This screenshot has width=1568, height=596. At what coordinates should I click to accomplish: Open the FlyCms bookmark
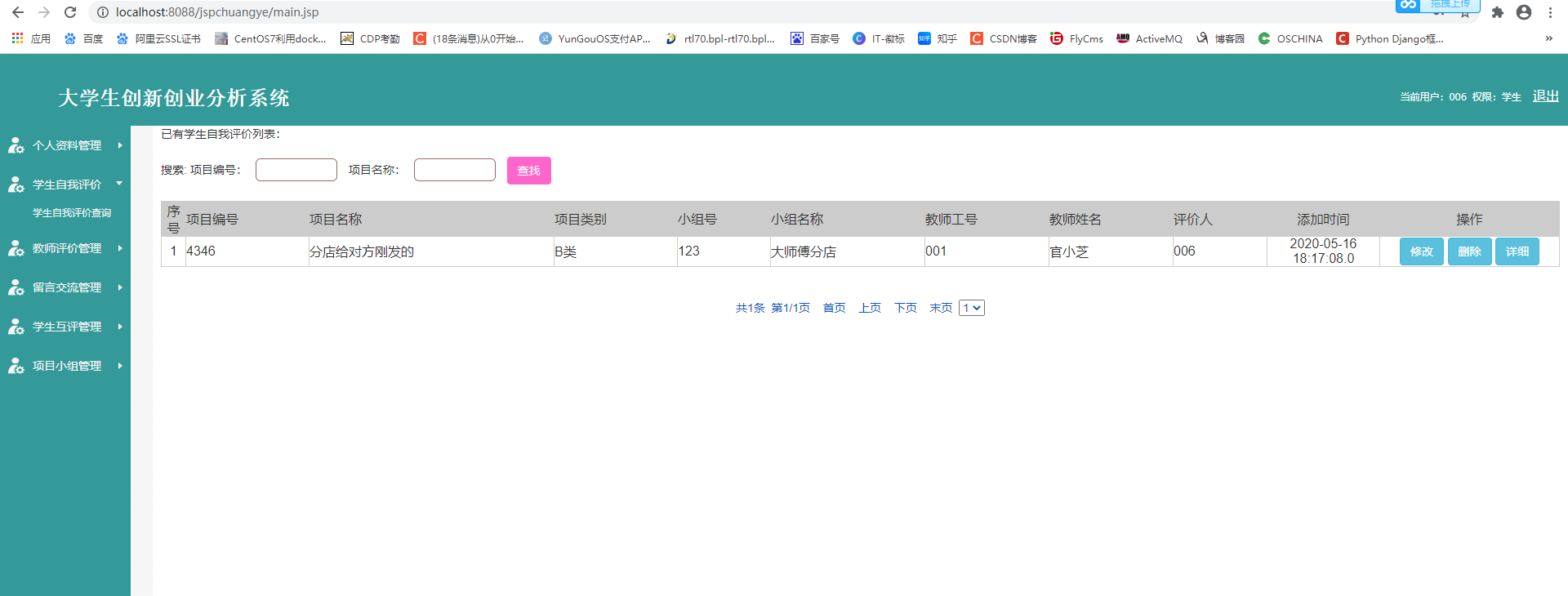click(x=1076, y=38)
